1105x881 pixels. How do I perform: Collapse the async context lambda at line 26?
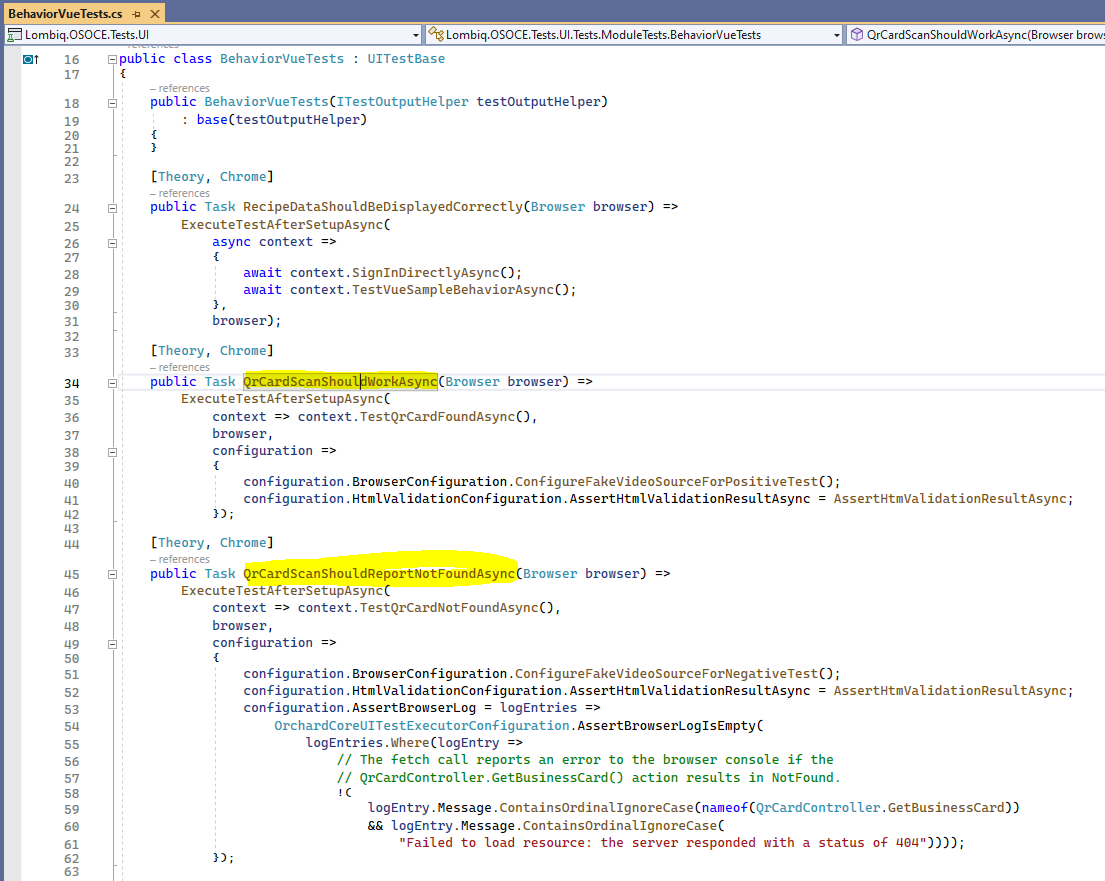(x=112, y=243)
